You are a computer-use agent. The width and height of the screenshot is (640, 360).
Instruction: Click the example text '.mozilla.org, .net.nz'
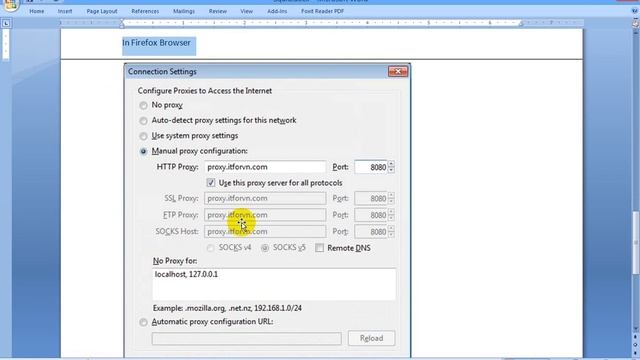pos(218,308)
